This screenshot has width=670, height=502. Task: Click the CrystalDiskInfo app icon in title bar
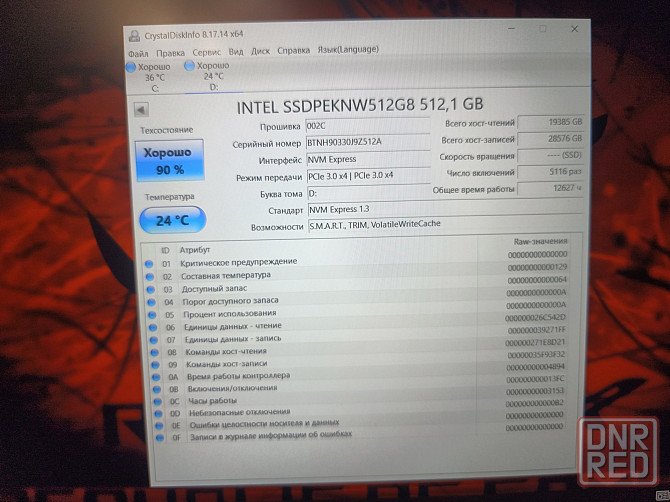pos(135,36)
